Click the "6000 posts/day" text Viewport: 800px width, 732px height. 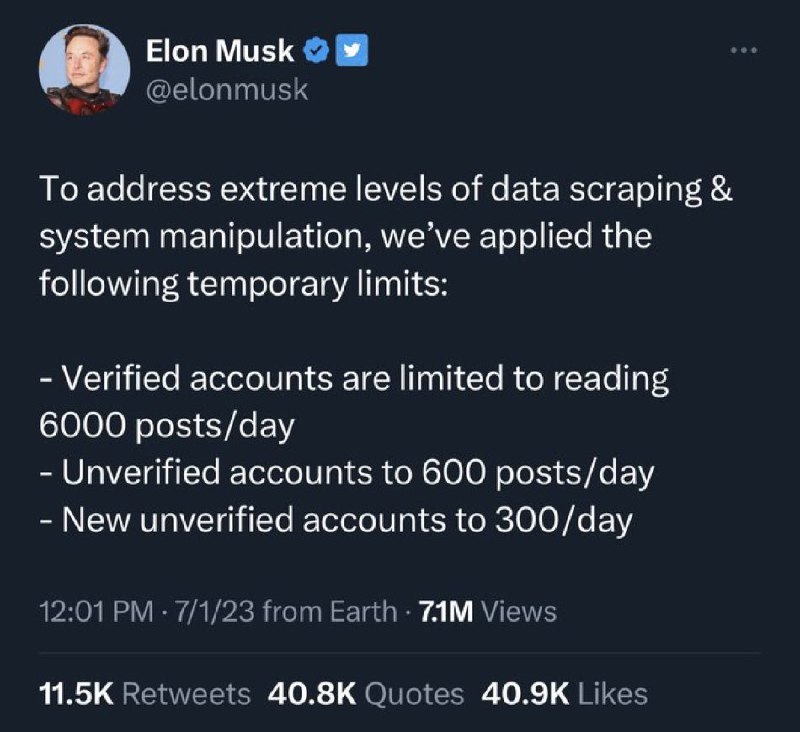(x=167, y=425)
